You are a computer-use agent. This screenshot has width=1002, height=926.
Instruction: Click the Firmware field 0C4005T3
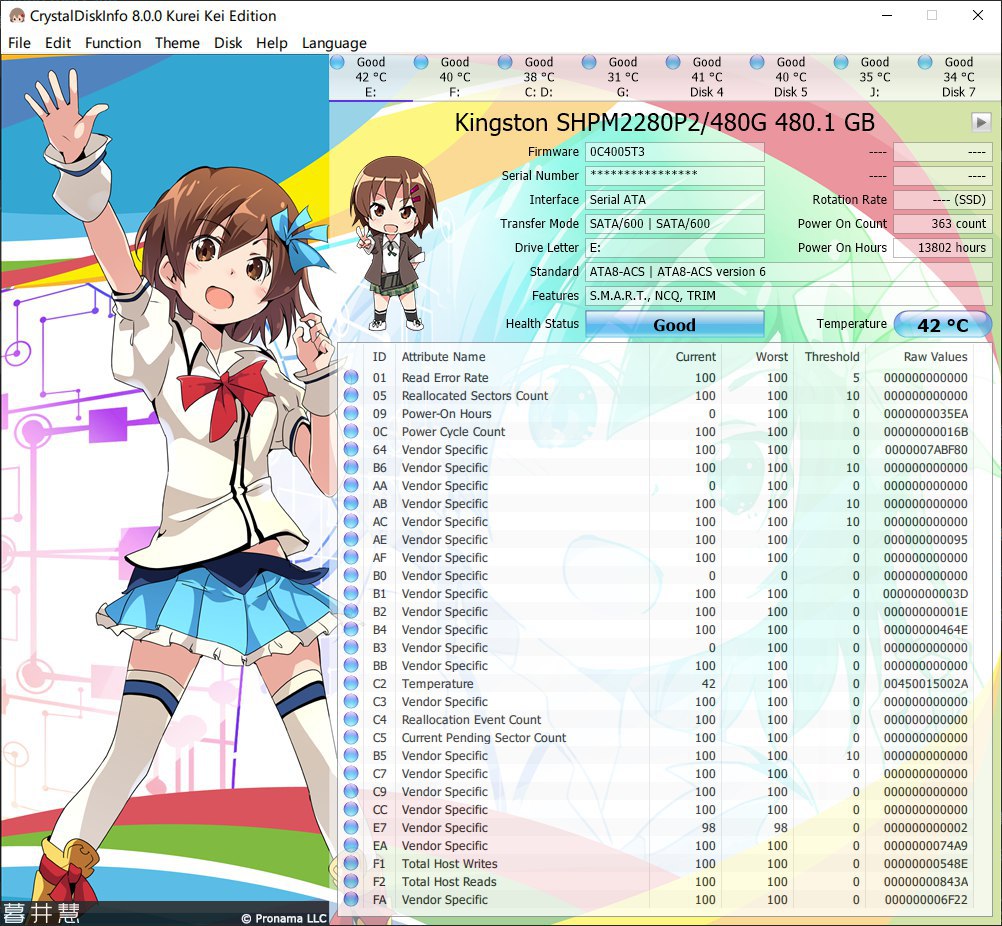(675, 152)
